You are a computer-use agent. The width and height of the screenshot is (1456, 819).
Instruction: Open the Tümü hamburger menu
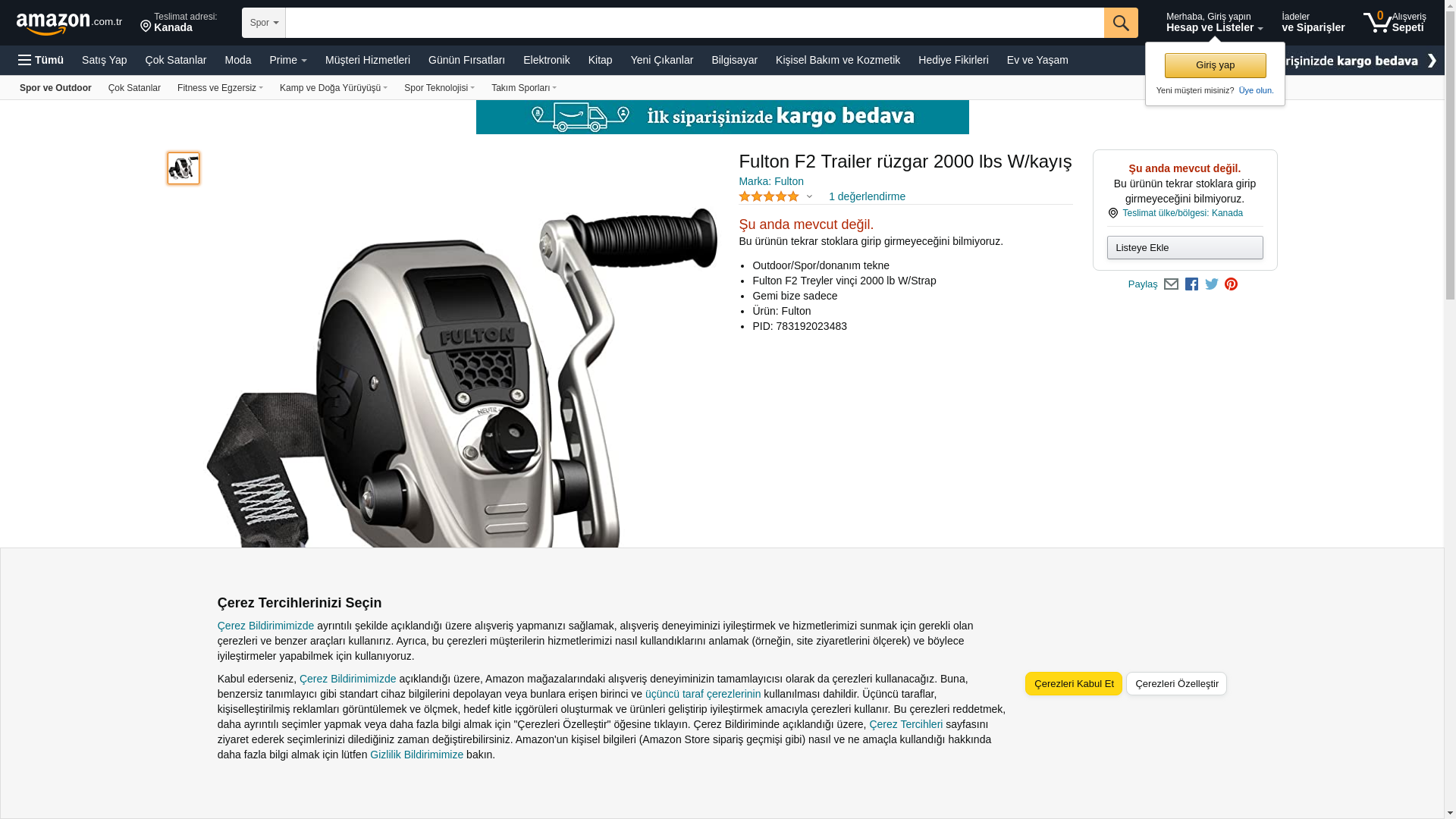pyautogui.click(x=41, y=60)
